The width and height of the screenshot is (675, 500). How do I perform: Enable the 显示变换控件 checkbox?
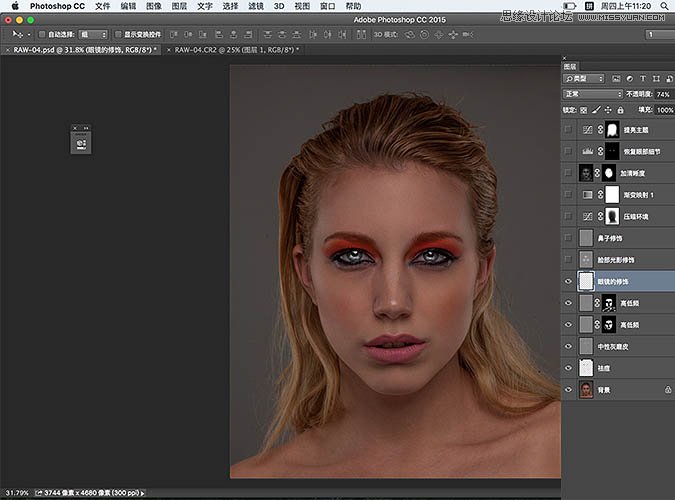pos(118,34)
